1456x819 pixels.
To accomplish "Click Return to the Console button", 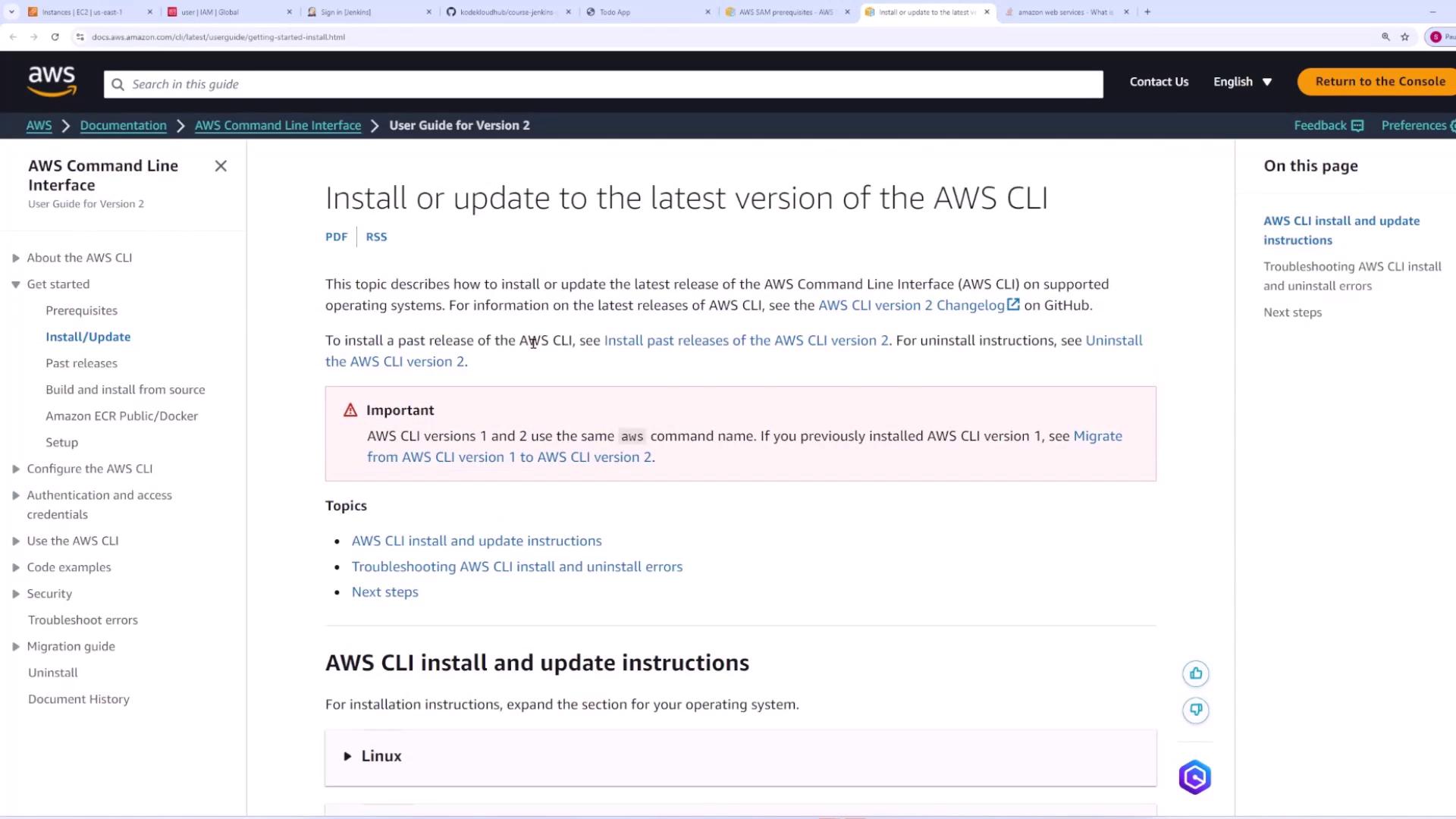I will pos(1379,82).
